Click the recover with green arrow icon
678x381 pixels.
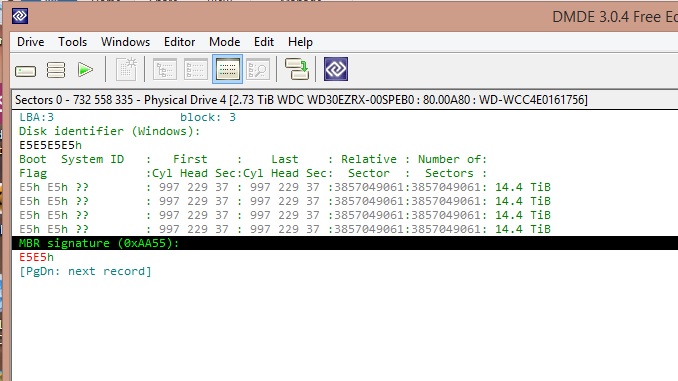297,69
